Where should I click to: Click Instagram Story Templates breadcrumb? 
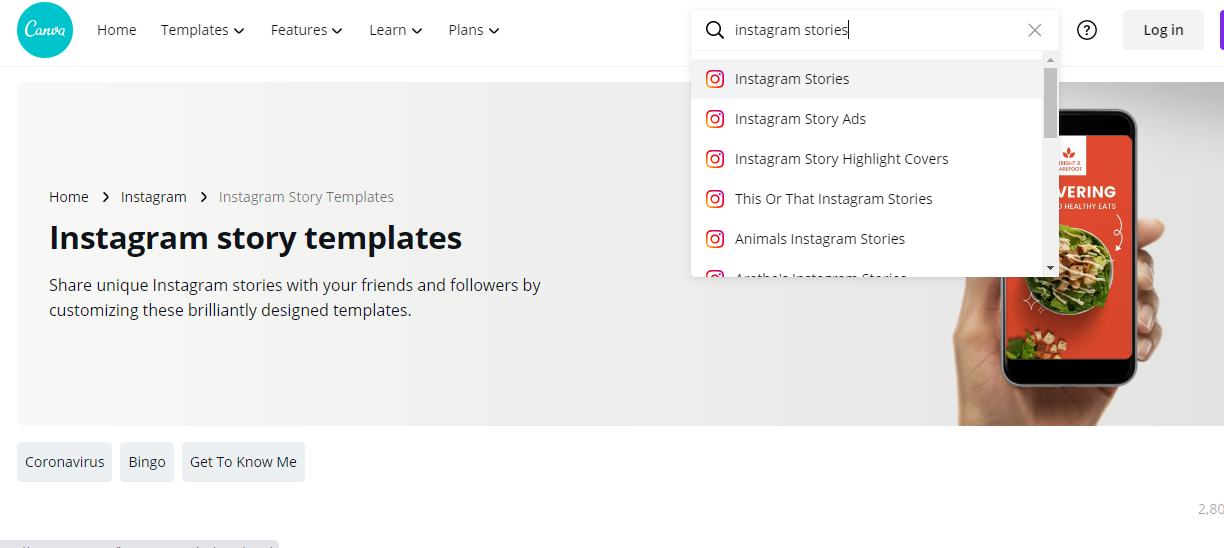(x=306, y=197)
